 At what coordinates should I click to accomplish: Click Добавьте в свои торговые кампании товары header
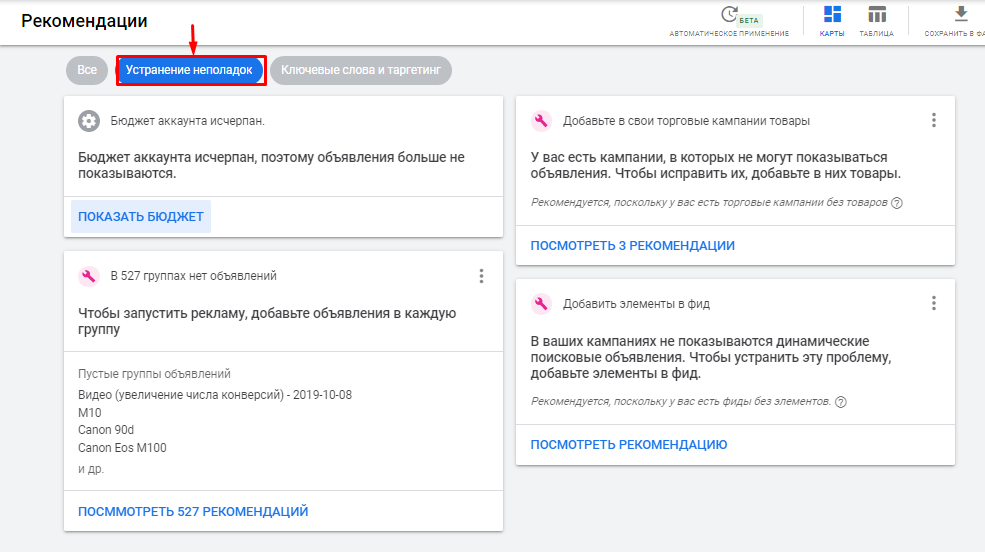coord(686,121)
